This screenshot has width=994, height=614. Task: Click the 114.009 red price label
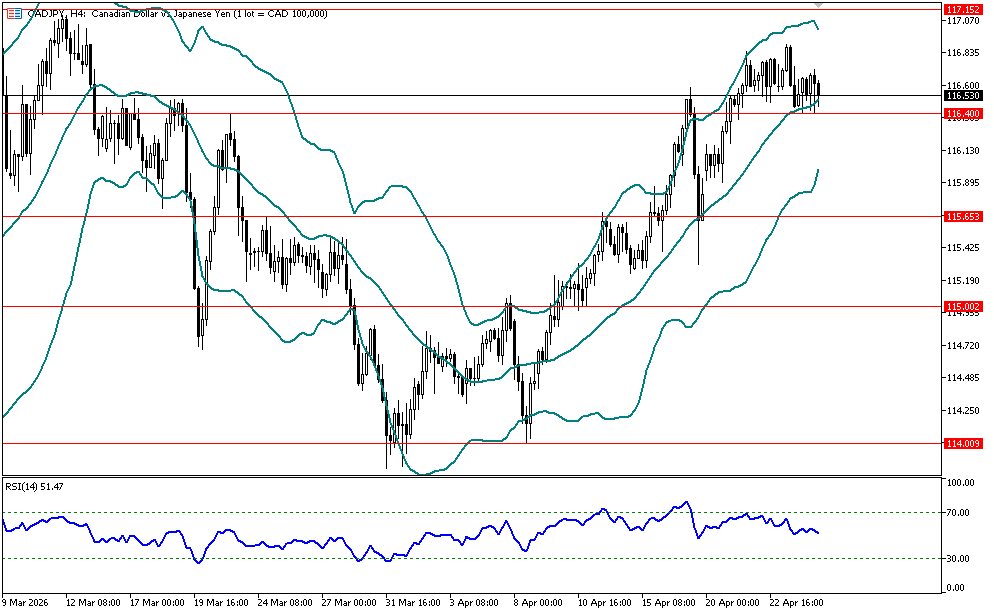coord(962,443)
